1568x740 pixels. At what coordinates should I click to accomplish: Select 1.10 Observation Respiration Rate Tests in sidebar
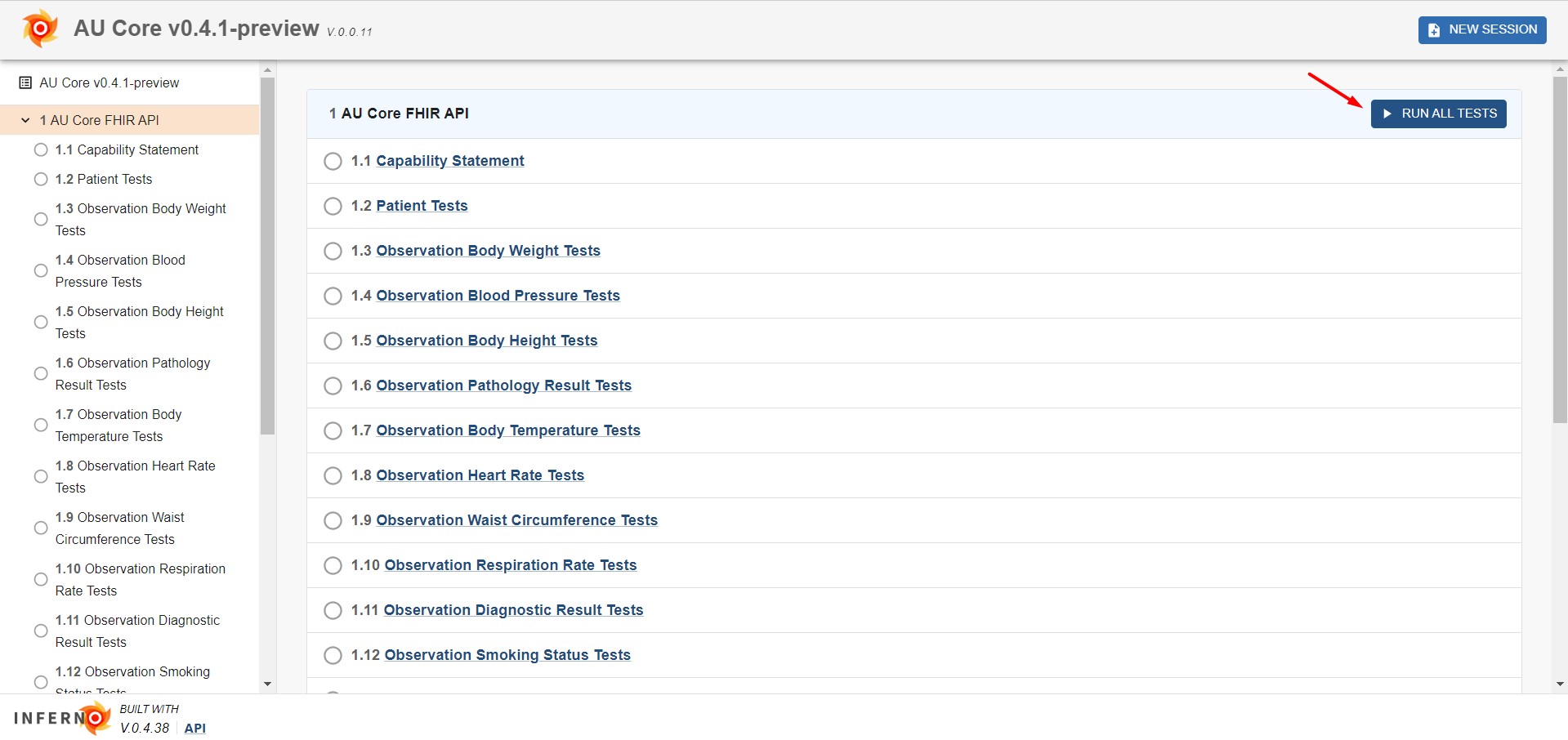(x=140, y=579)
